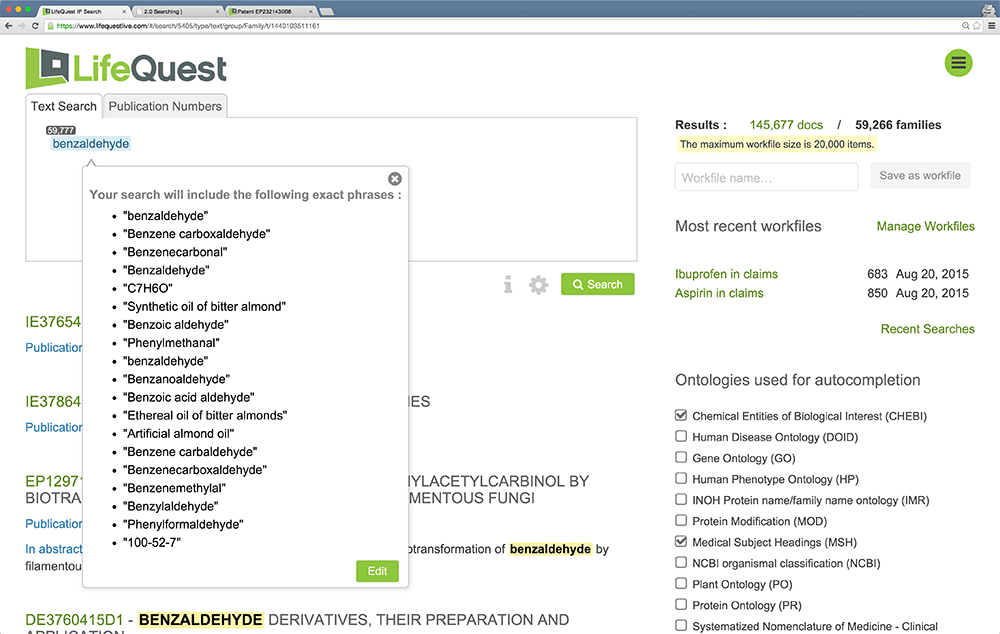1000x634 pixels.
Task: Click highlighted benzaldehyde in abstract snippet
Action: (x=550, y=549)
